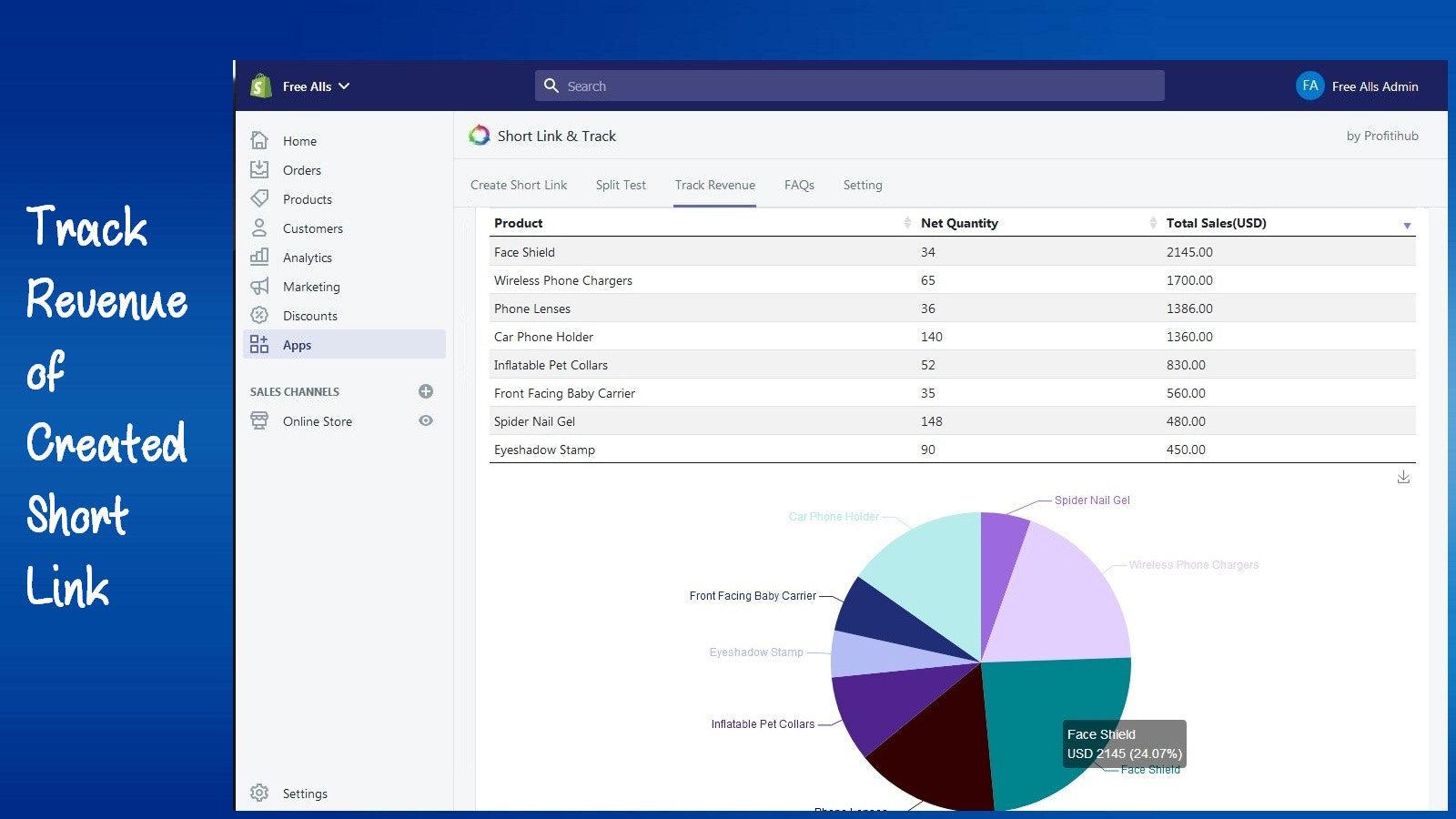Open the Settings gear at the bottom

pyautogui.click(x=259, y=793)
